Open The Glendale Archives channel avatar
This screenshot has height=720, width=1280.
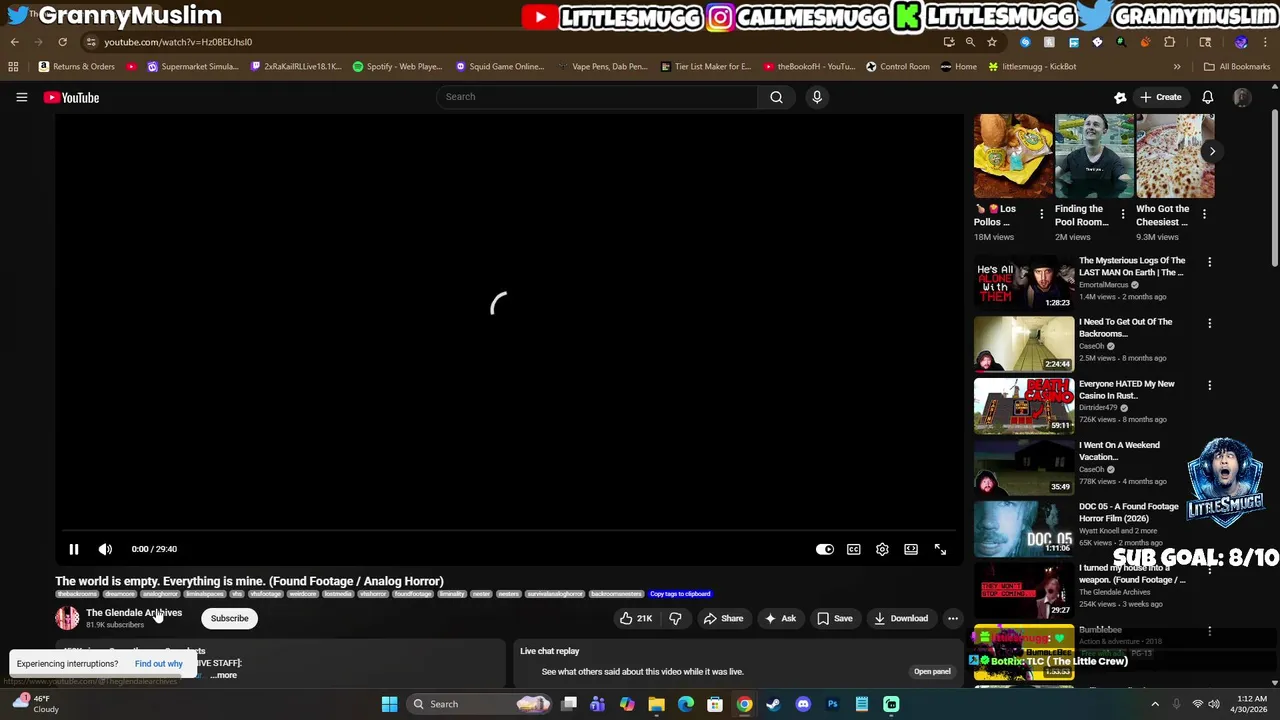[x=67, y=618]
